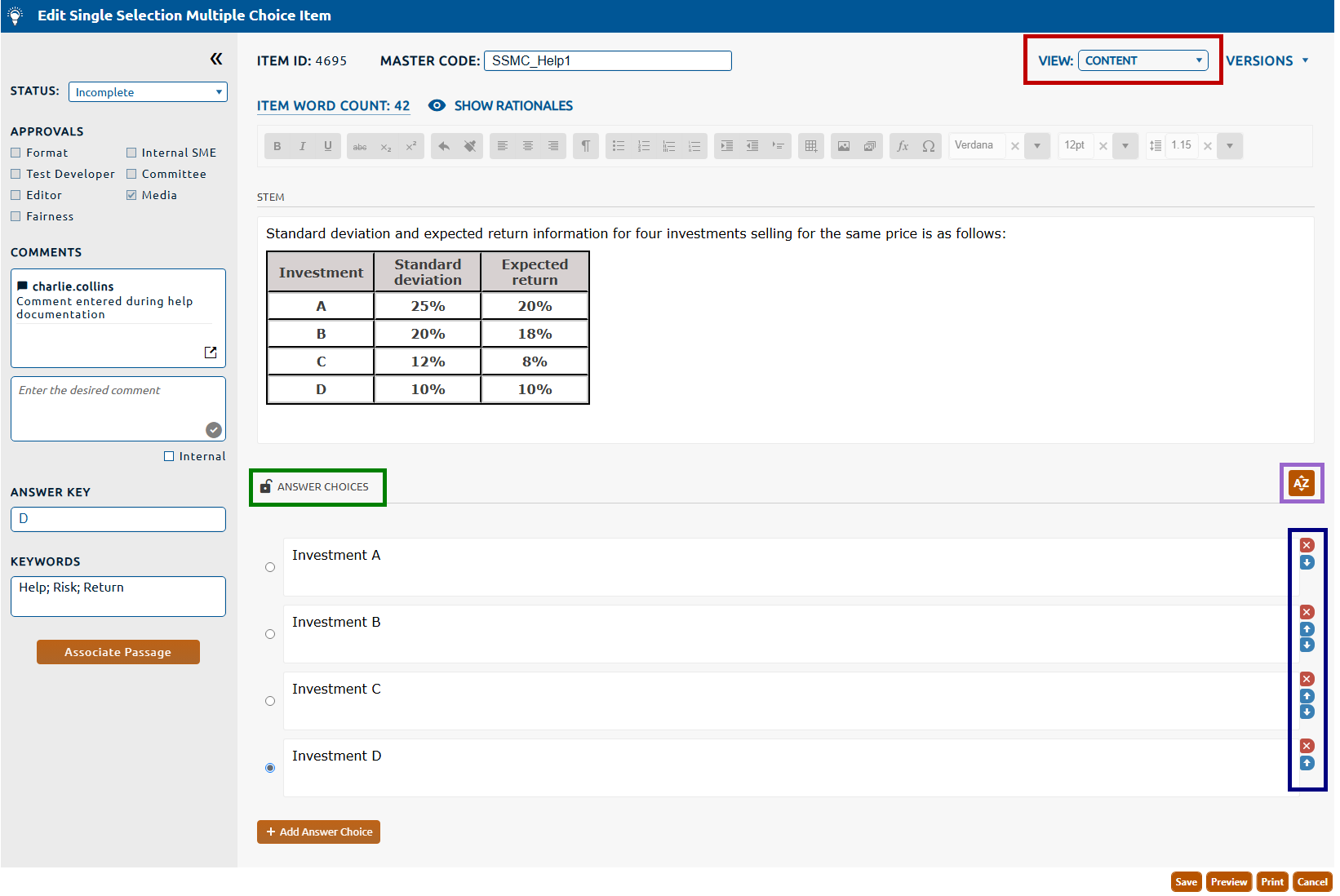Click the Bold formatting icon
Screen dimensions: 1340x896
click(x=277, y=146)
